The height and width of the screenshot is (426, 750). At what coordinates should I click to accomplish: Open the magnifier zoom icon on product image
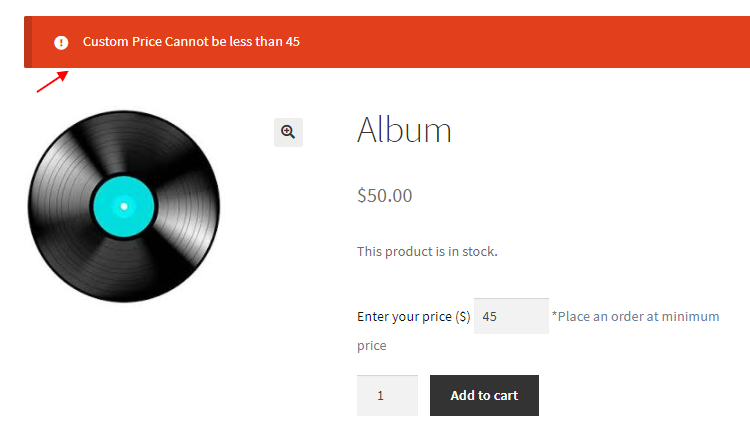click(288, 132)
